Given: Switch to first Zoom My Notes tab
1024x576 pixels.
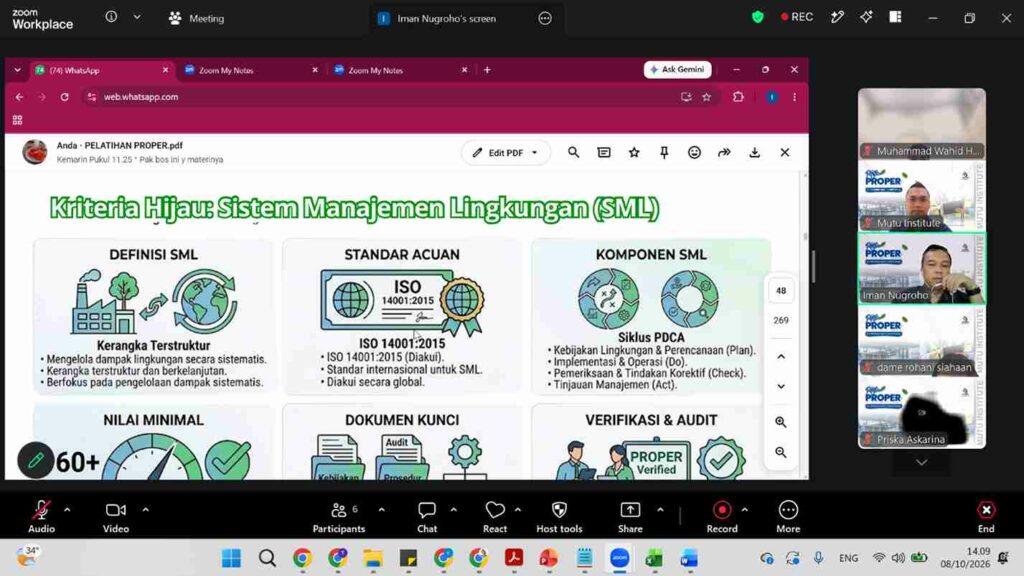Looking at the screenshot, I should (251, 70).
